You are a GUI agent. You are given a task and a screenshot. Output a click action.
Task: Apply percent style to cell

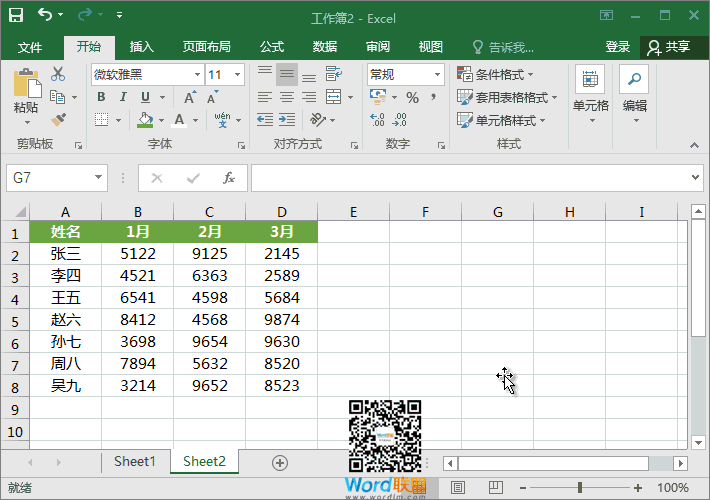click(412, 97)
